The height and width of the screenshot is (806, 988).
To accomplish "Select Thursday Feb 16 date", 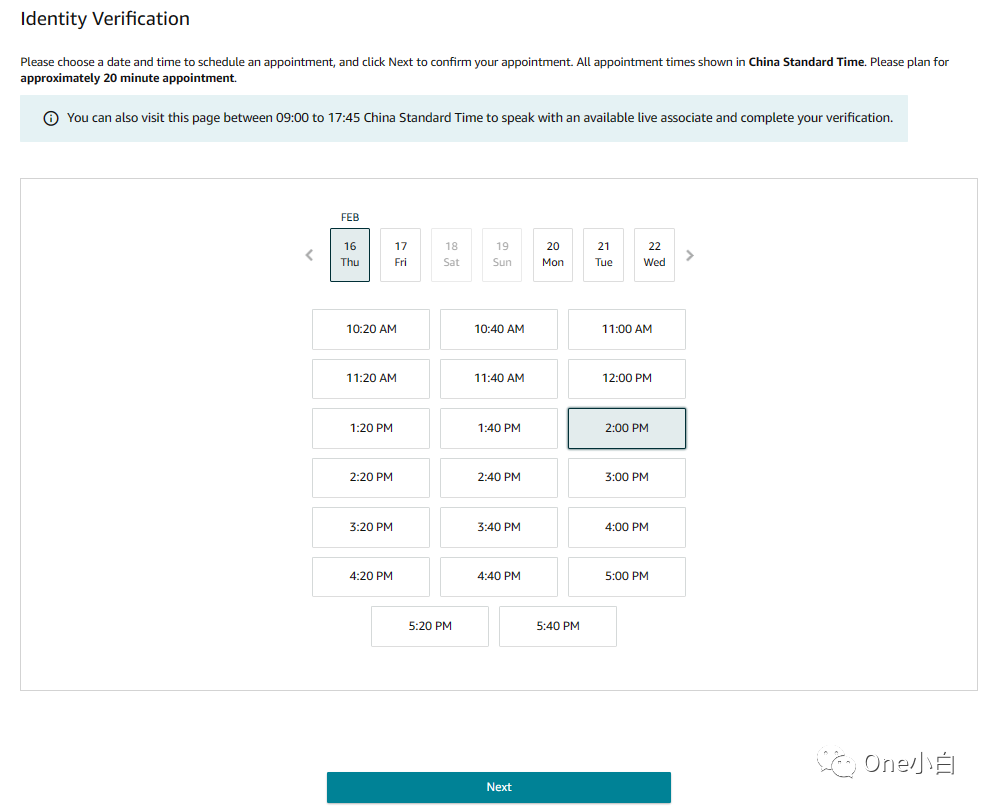I will click(350, 255).
